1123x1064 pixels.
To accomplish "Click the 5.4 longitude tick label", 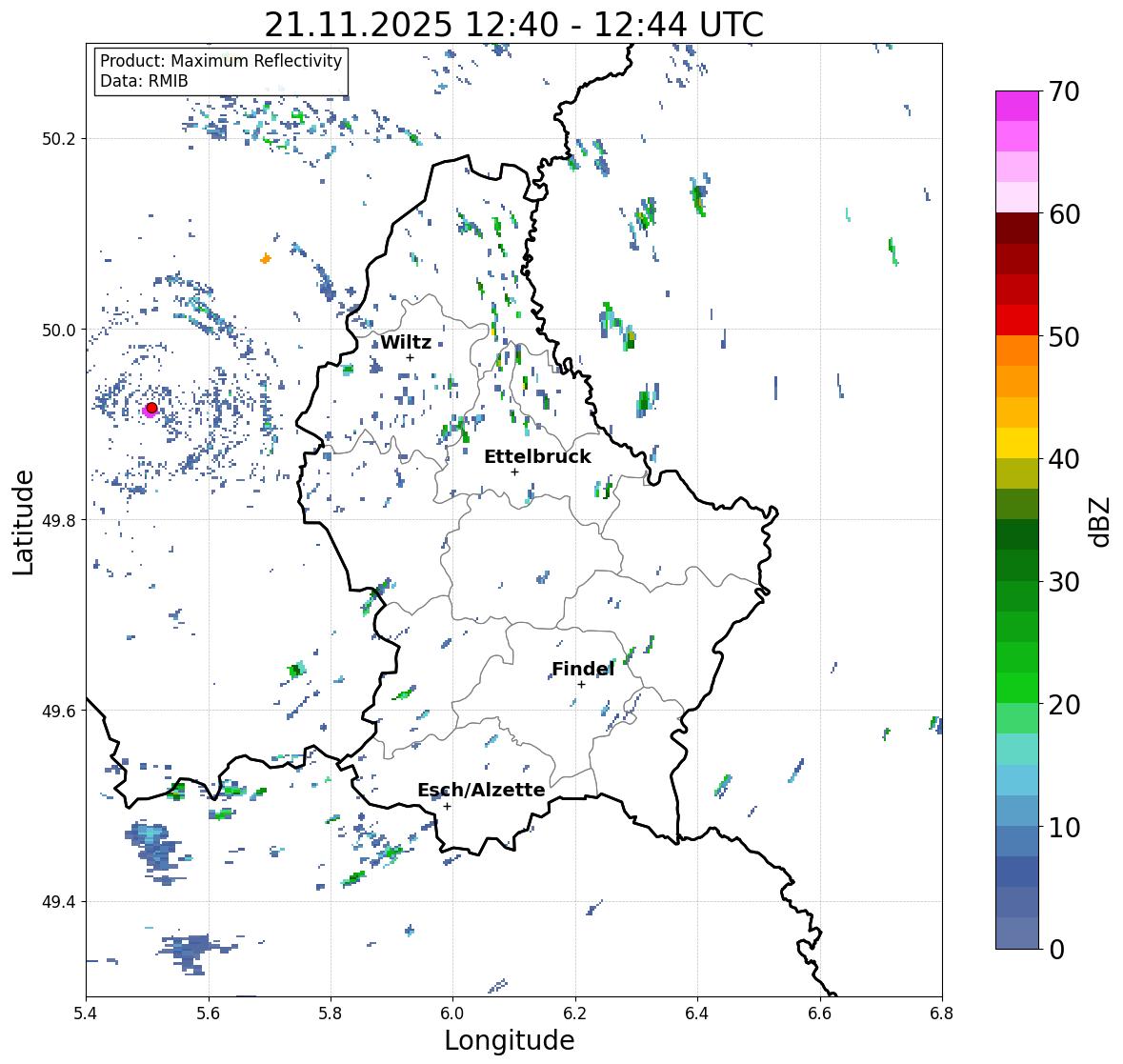I will pyautogui.click(x=86, y=1014).
